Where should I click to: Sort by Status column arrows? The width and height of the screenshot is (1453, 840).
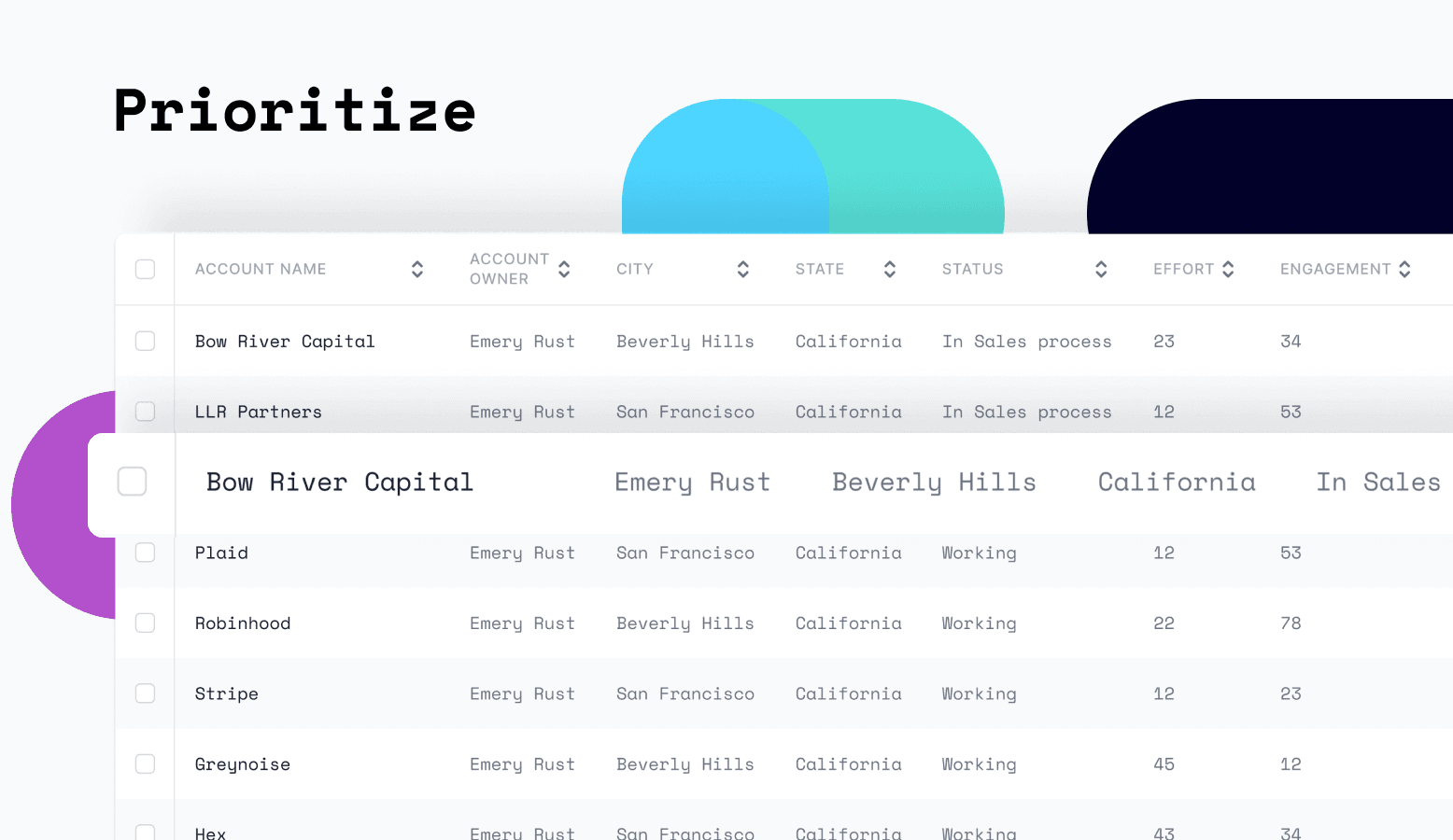(x=1101, y=269)
